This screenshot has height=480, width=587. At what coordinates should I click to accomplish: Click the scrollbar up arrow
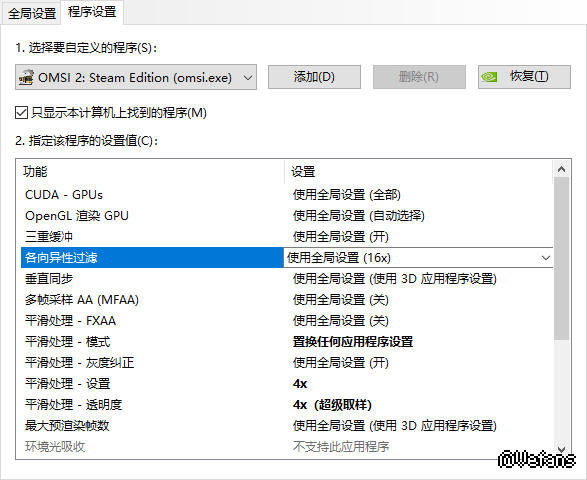pyautogui.click(x=561, y=169)
